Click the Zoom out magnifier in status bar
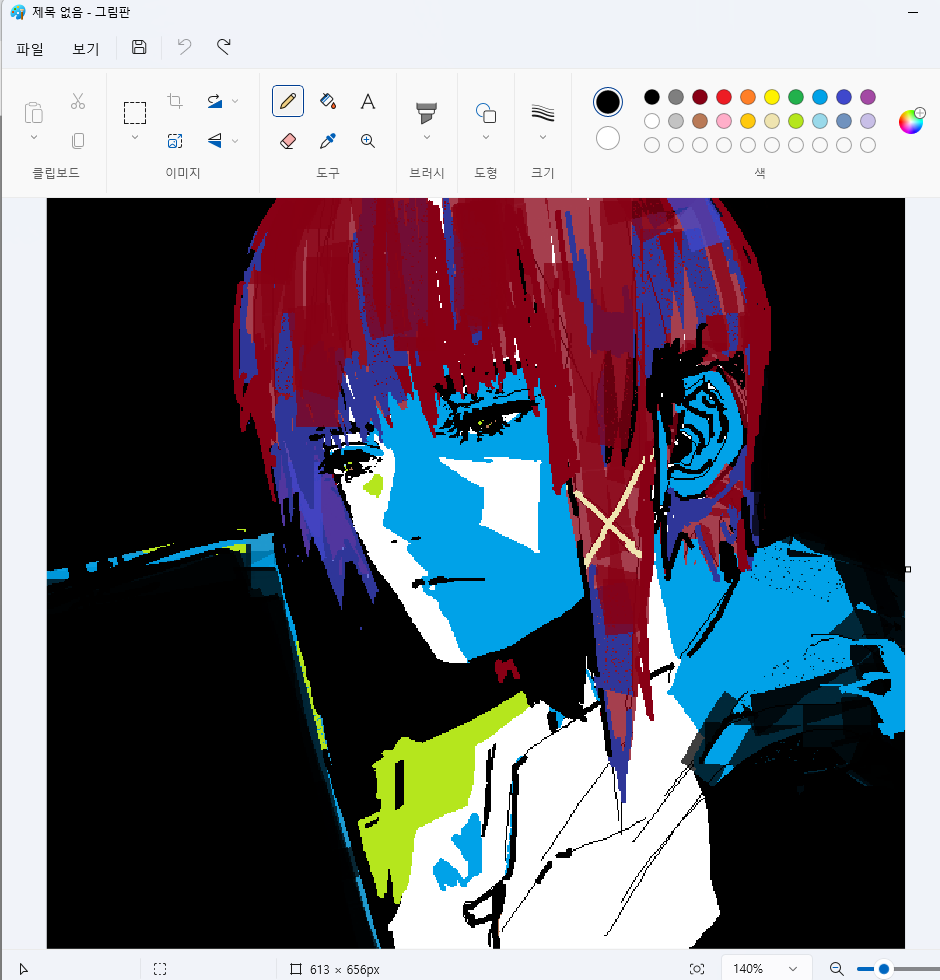The height and width of the screenshot is (980, 940). pyautogui.click(x=836, y=969)
